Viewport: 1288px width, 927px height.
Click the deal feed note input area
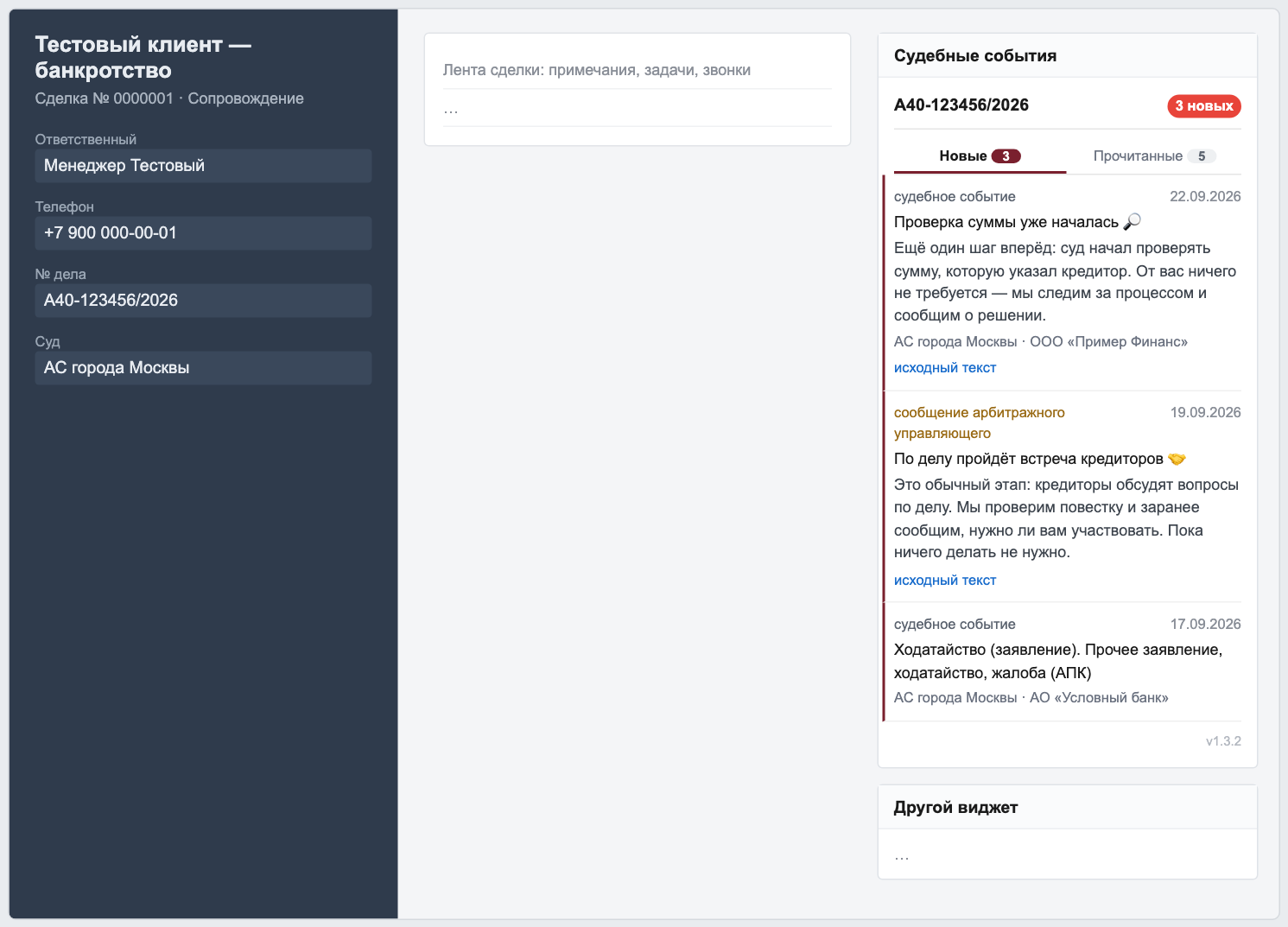tap(638, 70)
